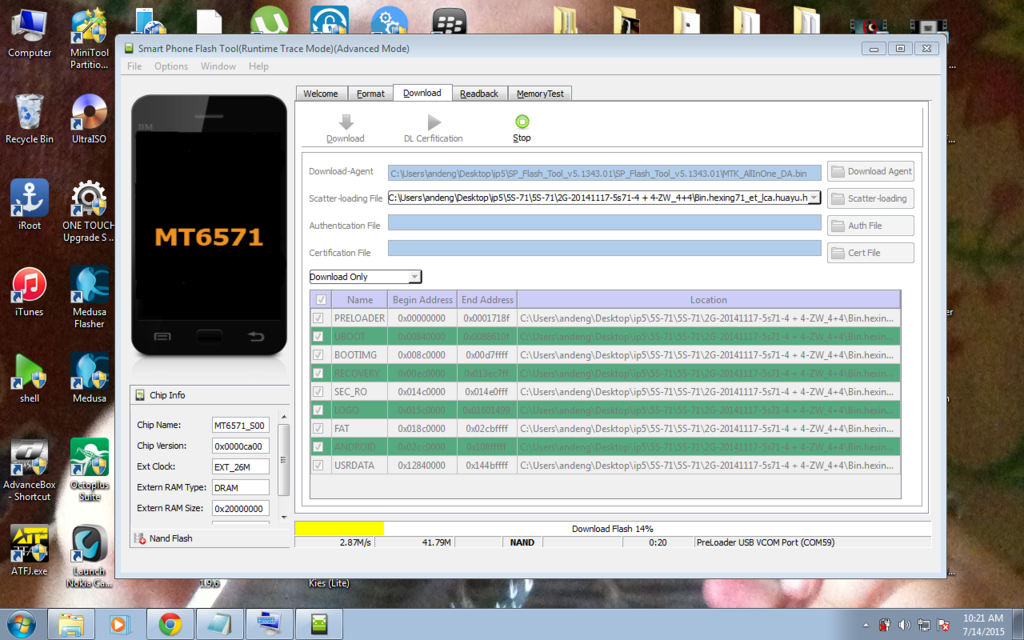Select the shell desktop icon
This screenshot has width=1024, height=640.
(x=29, y=379)
